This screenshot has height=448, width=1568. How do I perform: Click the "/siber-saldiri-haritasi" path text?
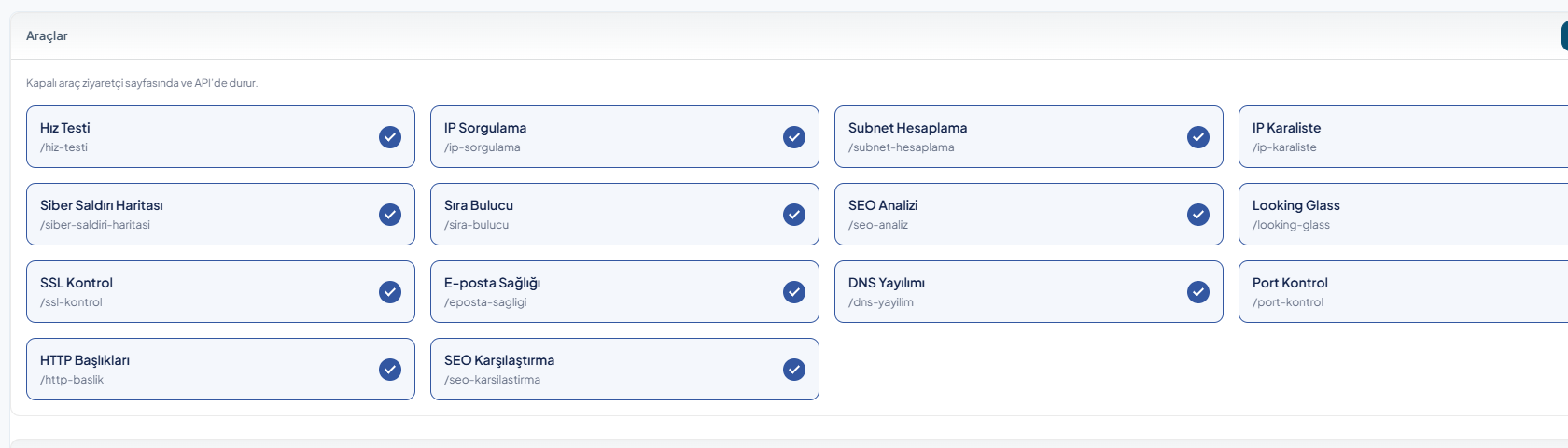(95, 225)
